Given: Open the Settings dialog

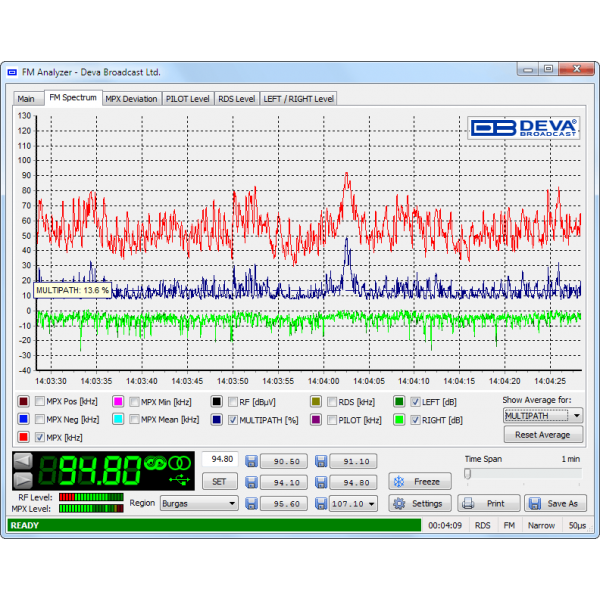Looking at the screenshot, I should coord(420,504).
